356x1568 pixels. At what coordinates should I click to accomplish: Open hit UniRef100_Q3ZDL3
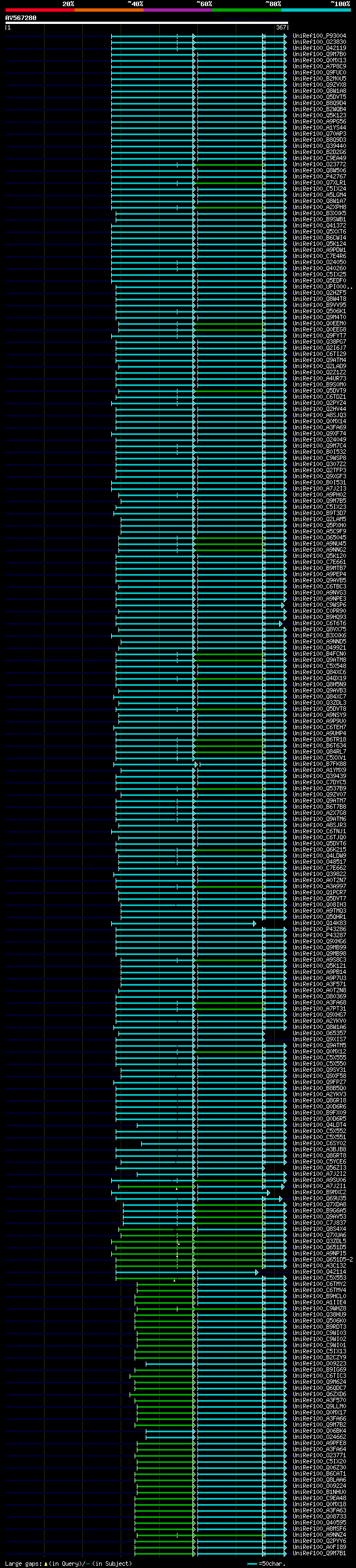pos(319,703)
